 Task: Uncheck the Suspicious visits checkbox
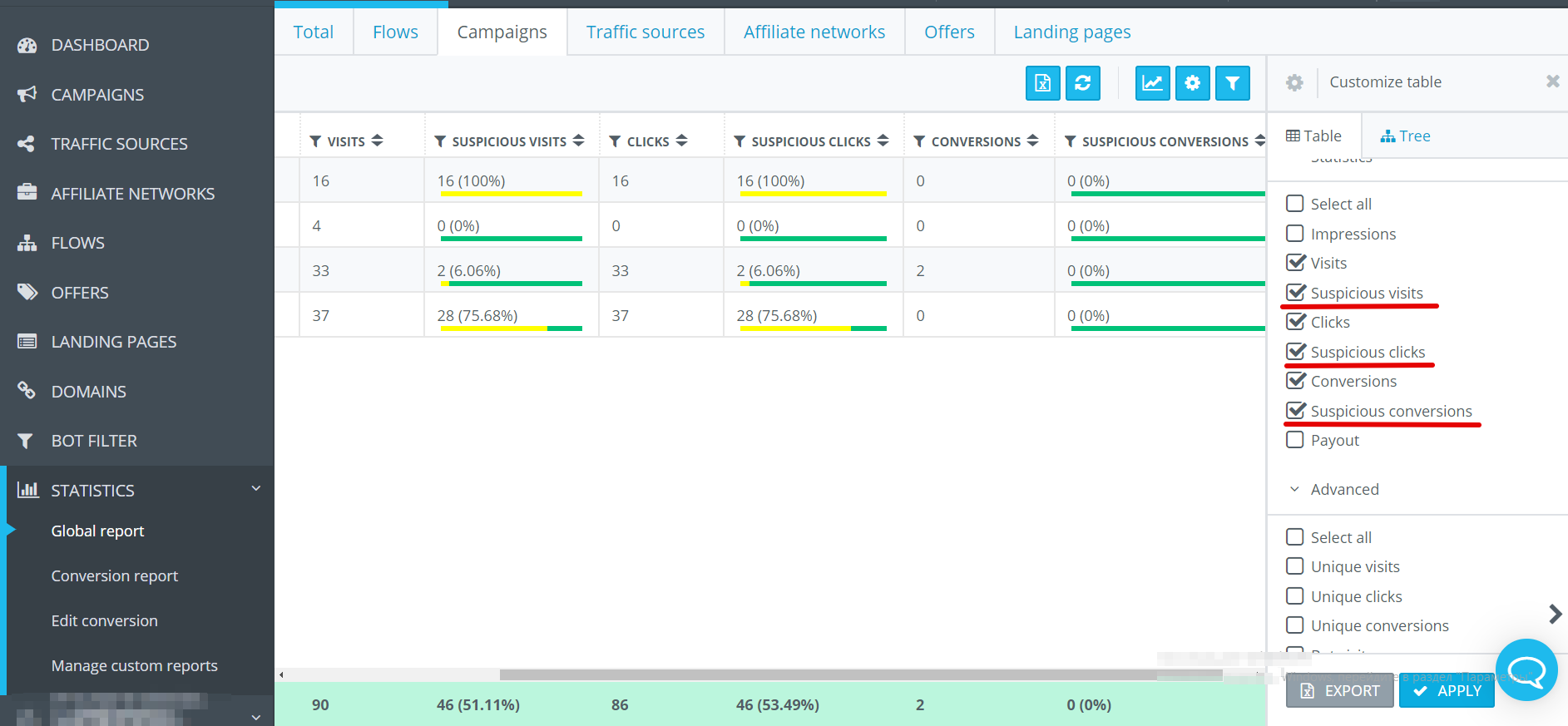[1295, 293]
